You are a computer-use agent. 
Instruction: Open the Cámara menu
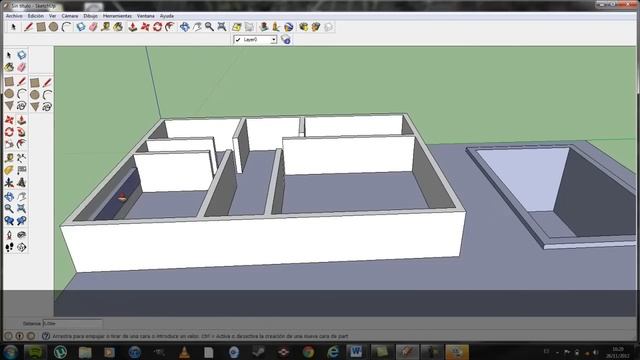tap(70, 16)
